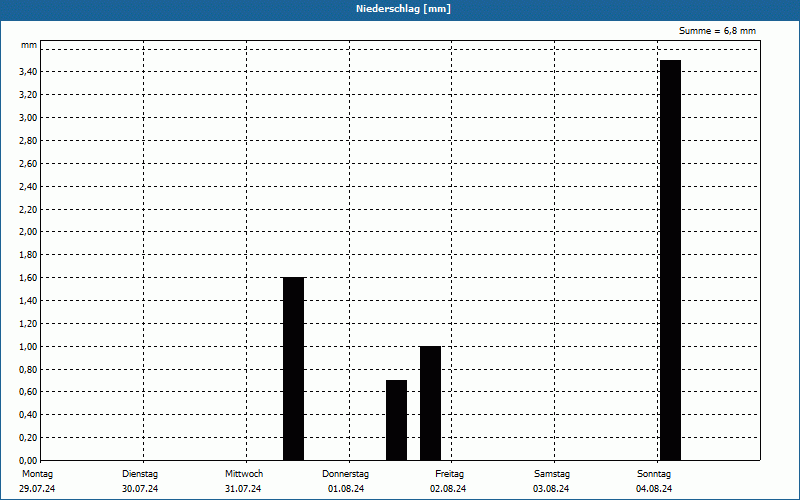Viewport: 800px width, 500px height.
Task: Click the 0,20 y-axis value
Action: pos(28,438)
